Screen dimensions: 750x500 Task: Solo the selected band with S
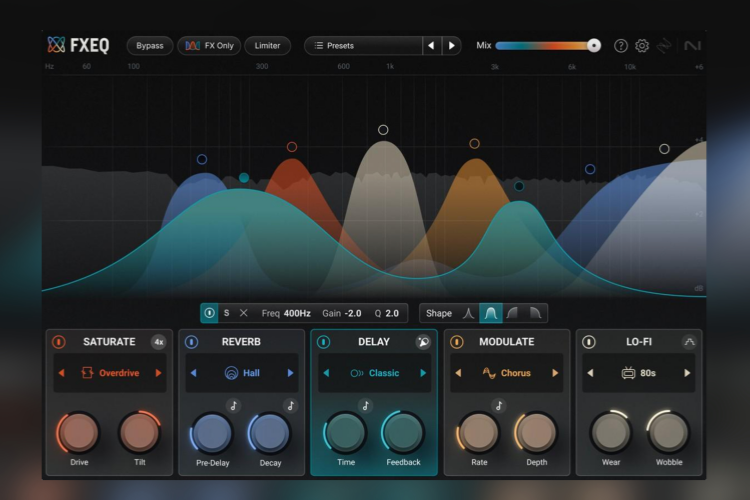coord(226,313)
